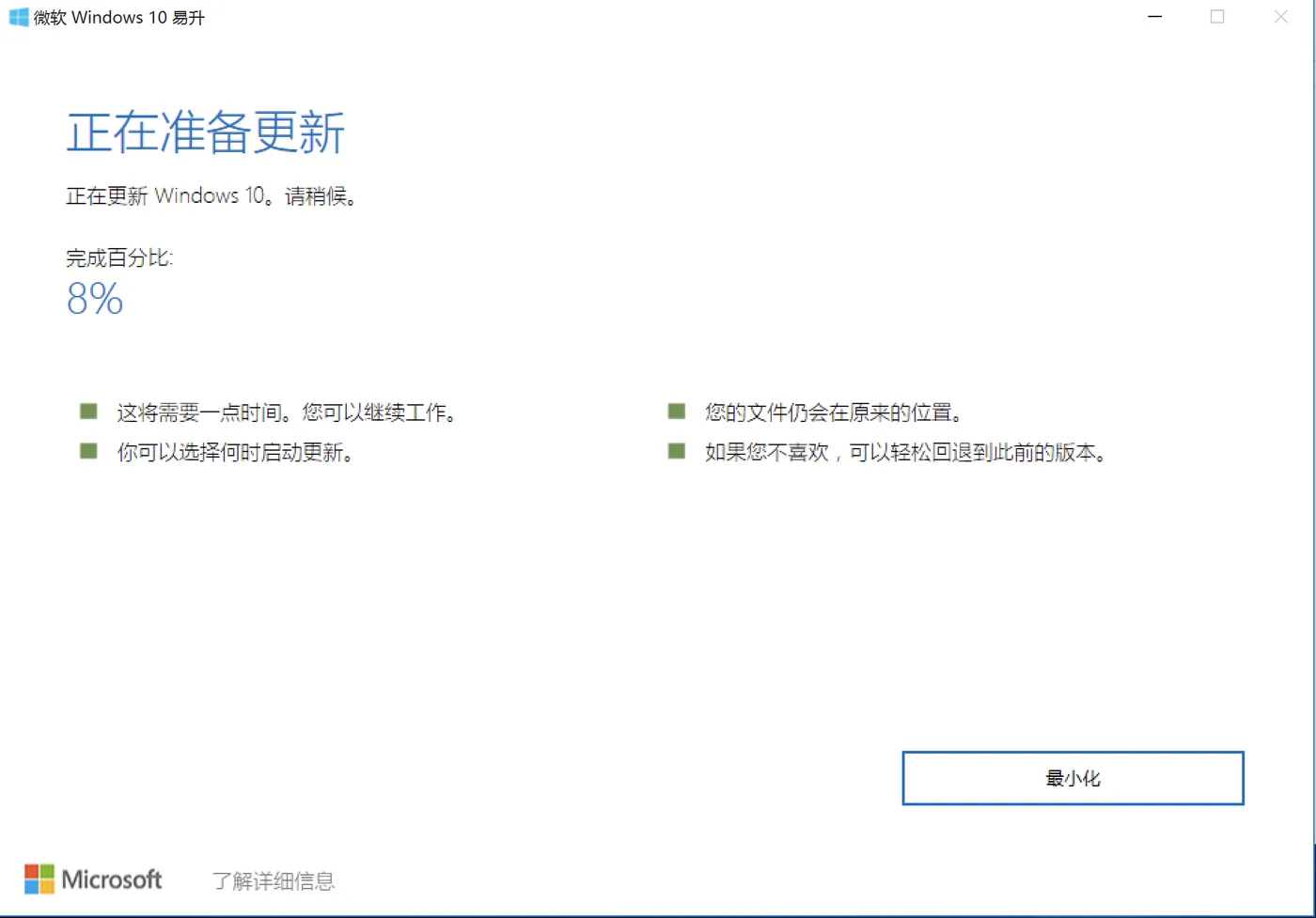Click the tip 你可以选择何时启动更新
1316x918 pixels.
[235, 452]
